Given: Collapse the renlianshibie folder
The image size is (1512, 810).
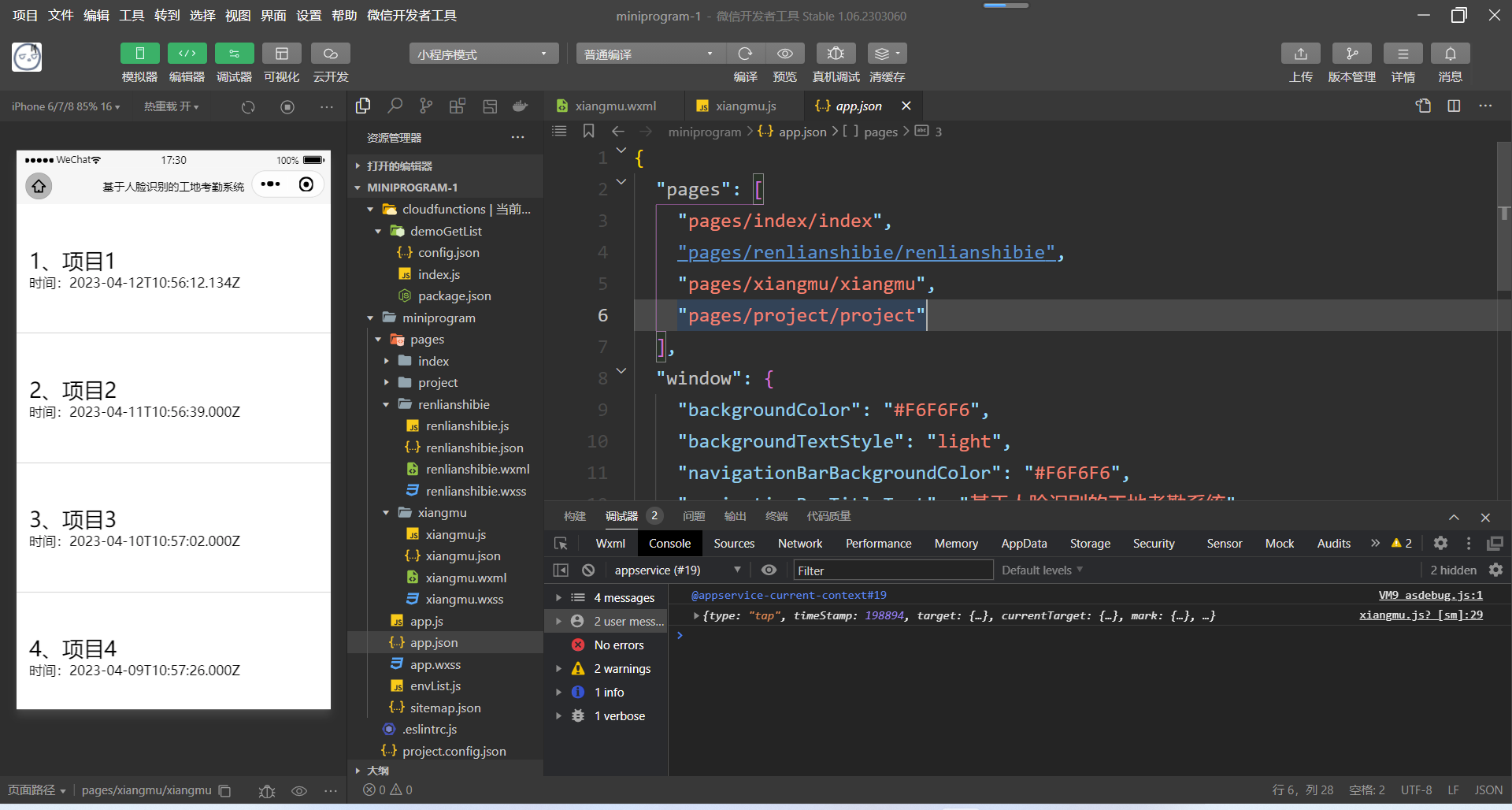Looking at the screenshot, I should (386, 404).
